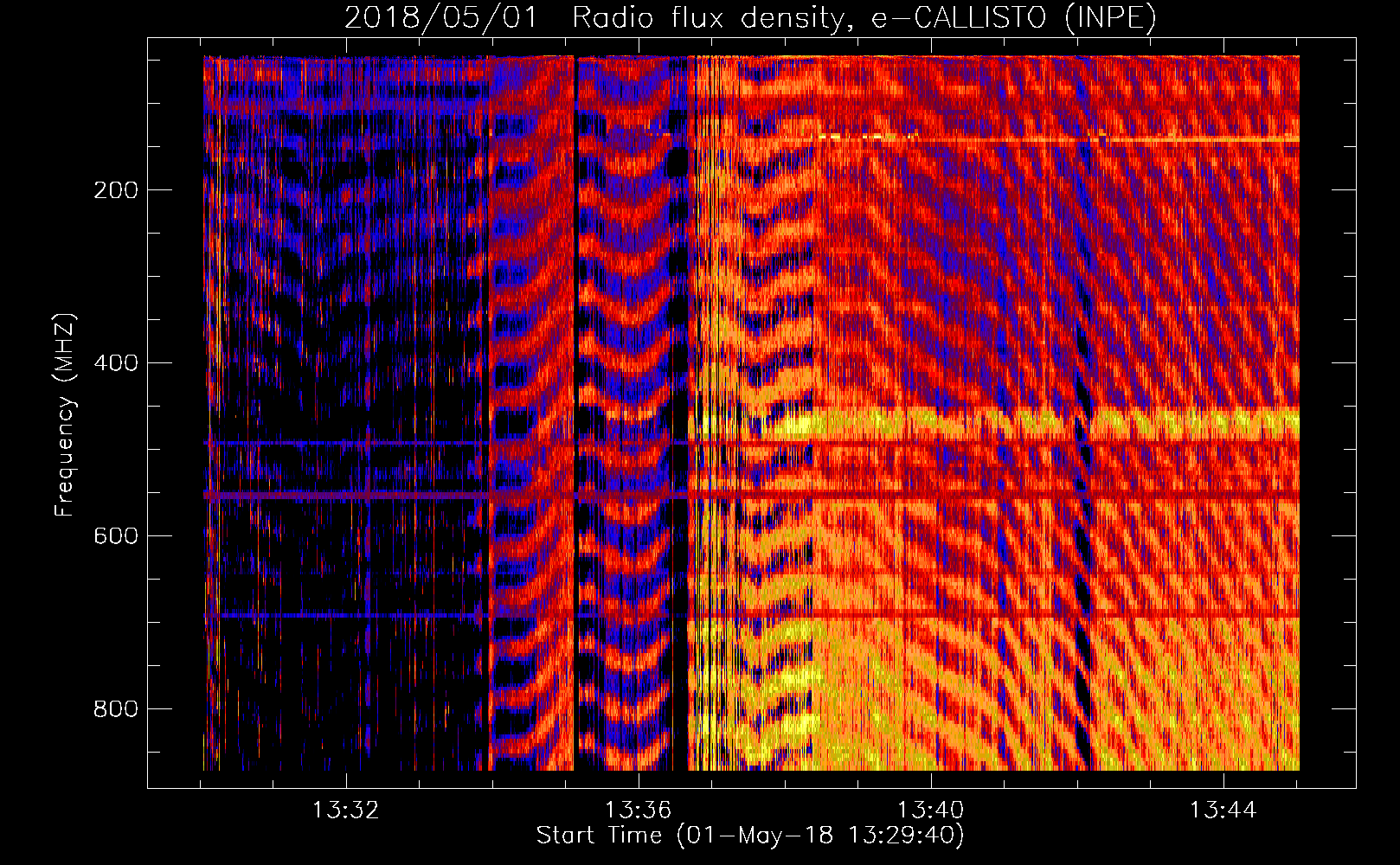Screen dimensions: 1400x865
Task: Click the 800 frequency tick label
Action: [116, 709]
